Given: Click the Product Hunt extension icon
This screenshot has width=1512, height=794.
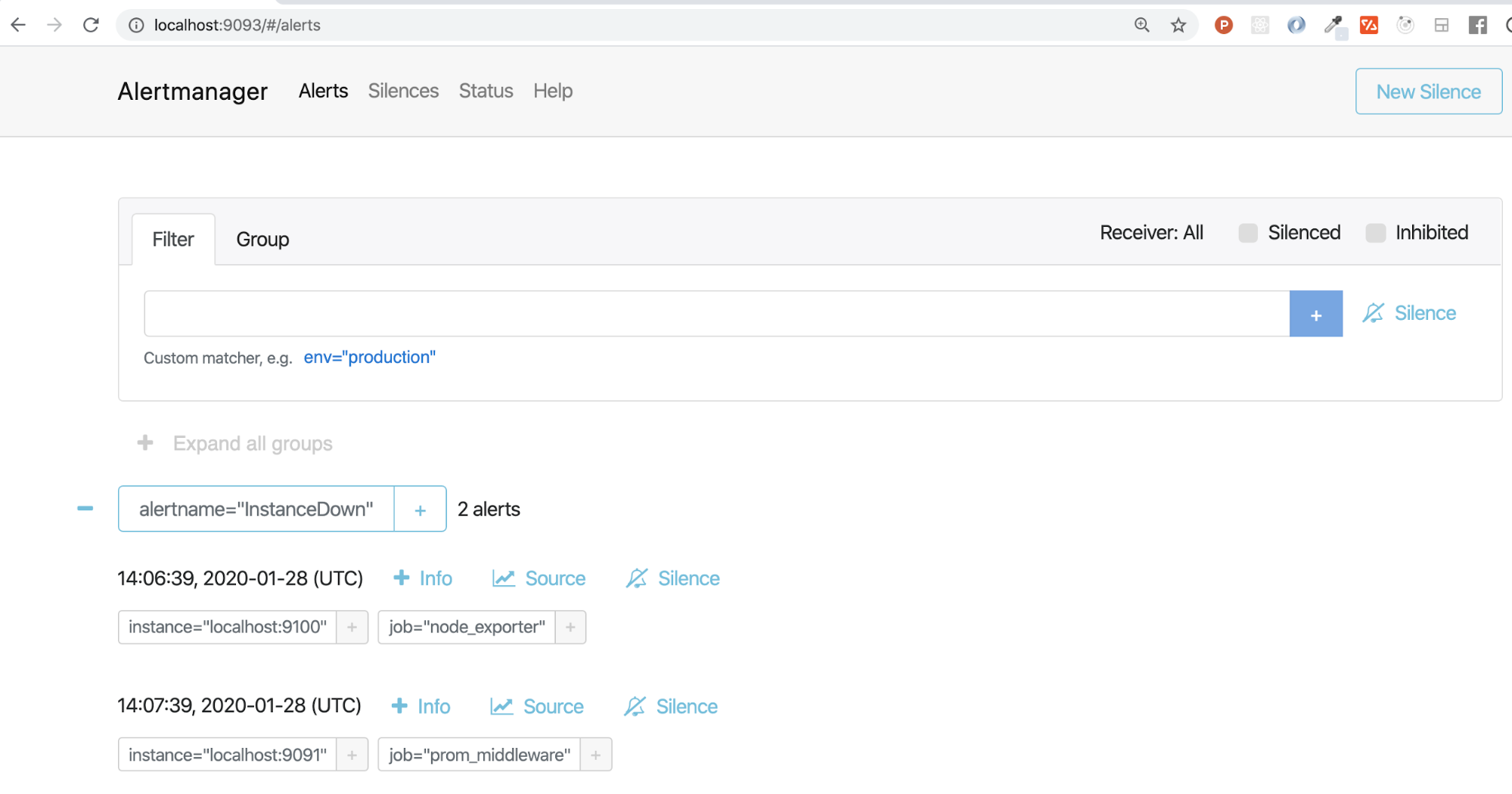Looking at the screenshot, I should [x=1224, y=25].
